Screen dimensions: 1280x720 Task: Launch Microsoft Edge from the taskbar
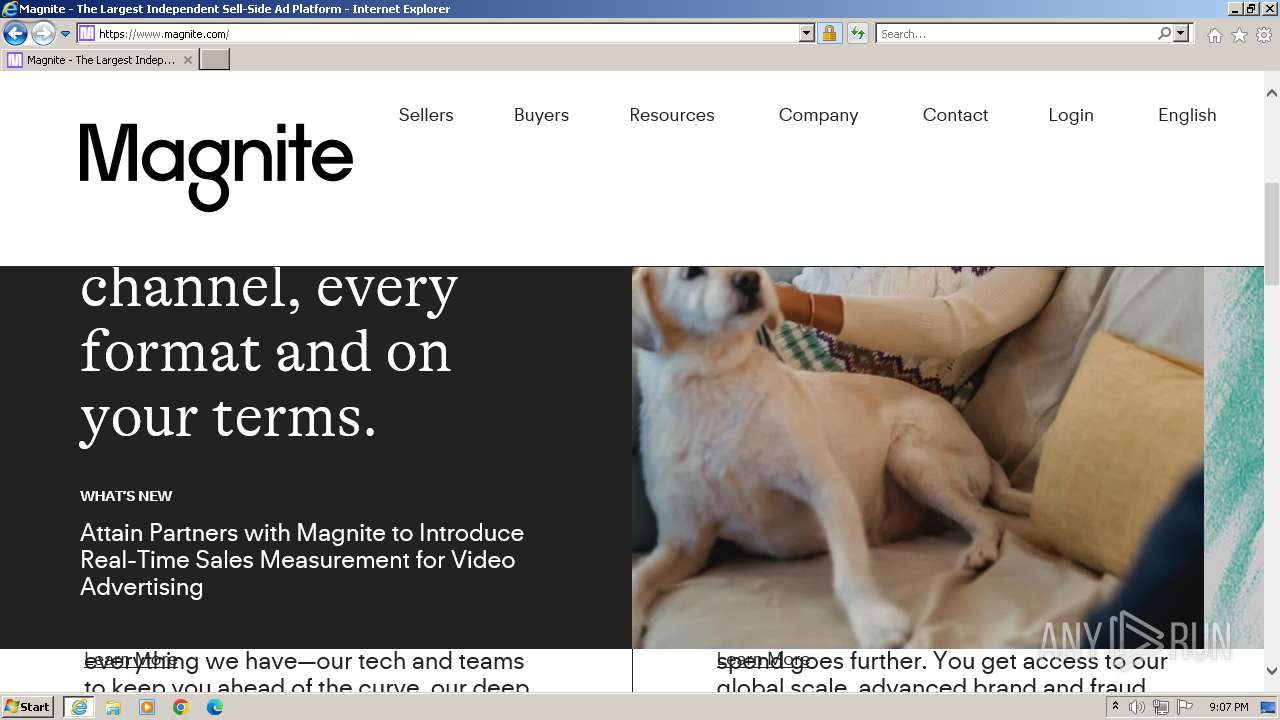click(x=215, y=707)
